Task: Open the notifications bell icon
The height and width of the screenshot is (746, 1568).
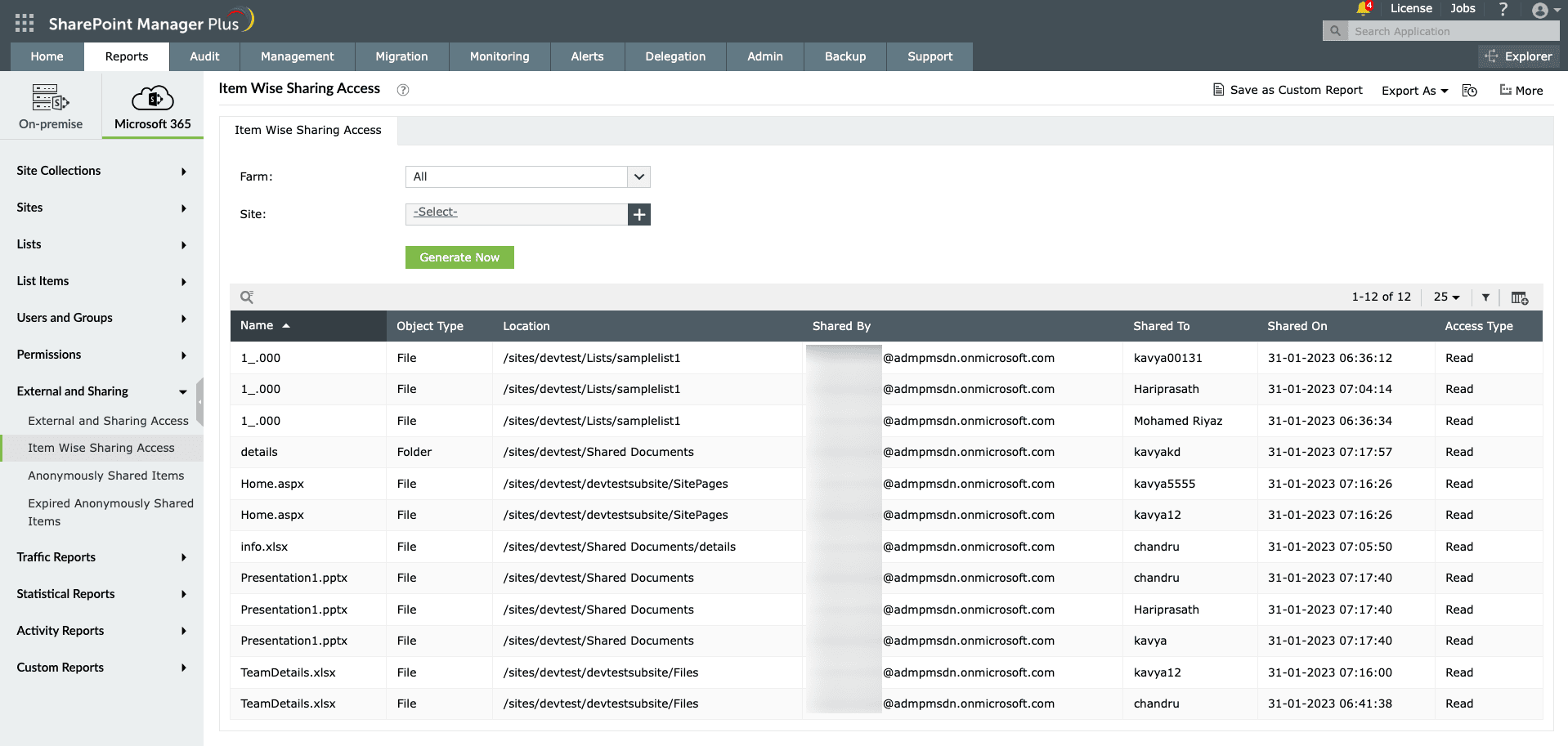Action: click(1363, 9)
